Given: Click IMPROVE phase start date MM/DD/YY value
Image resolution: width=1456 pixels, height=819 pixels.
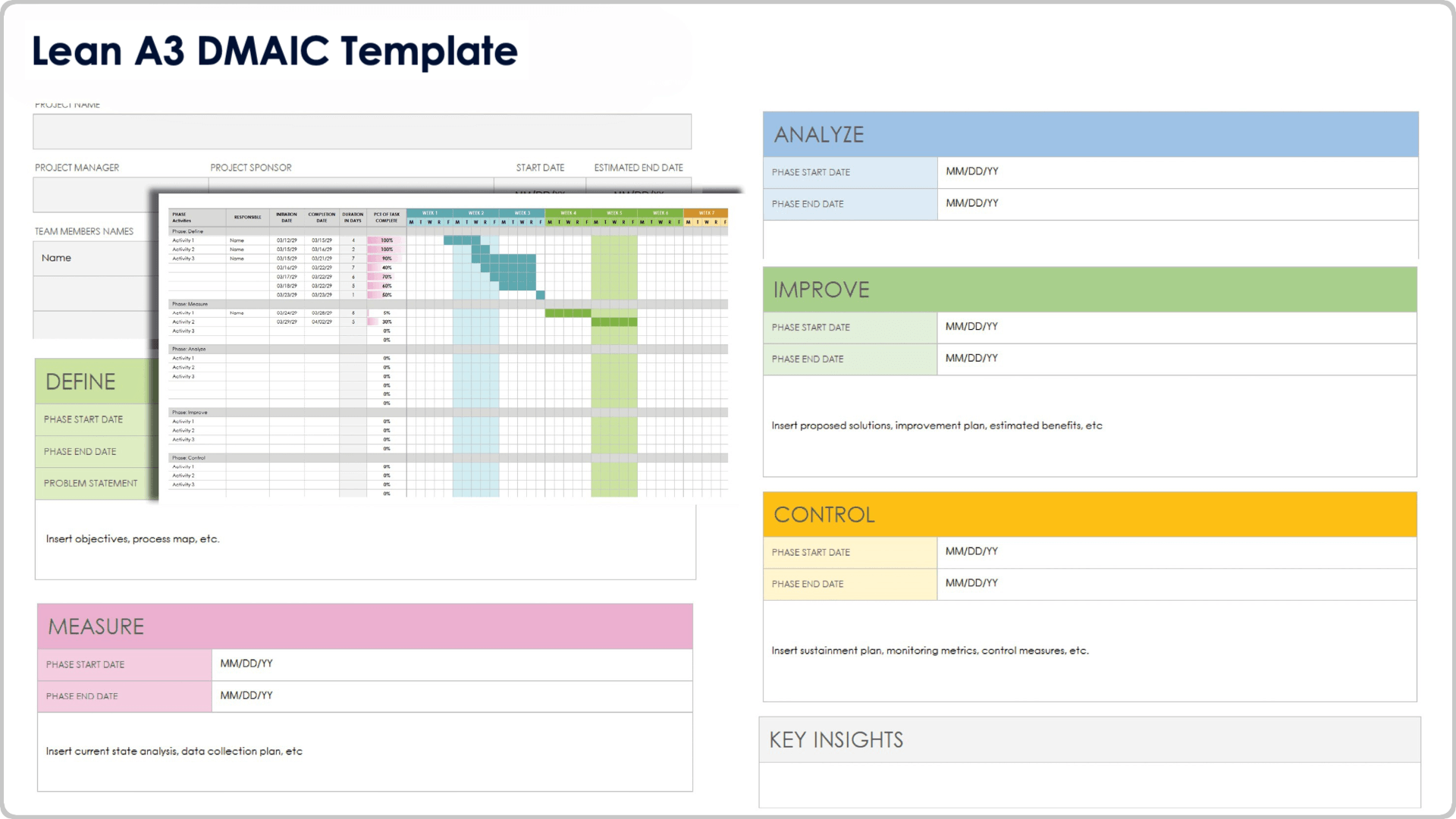Looking at the screenshot, I should click(x=971, y=326).
